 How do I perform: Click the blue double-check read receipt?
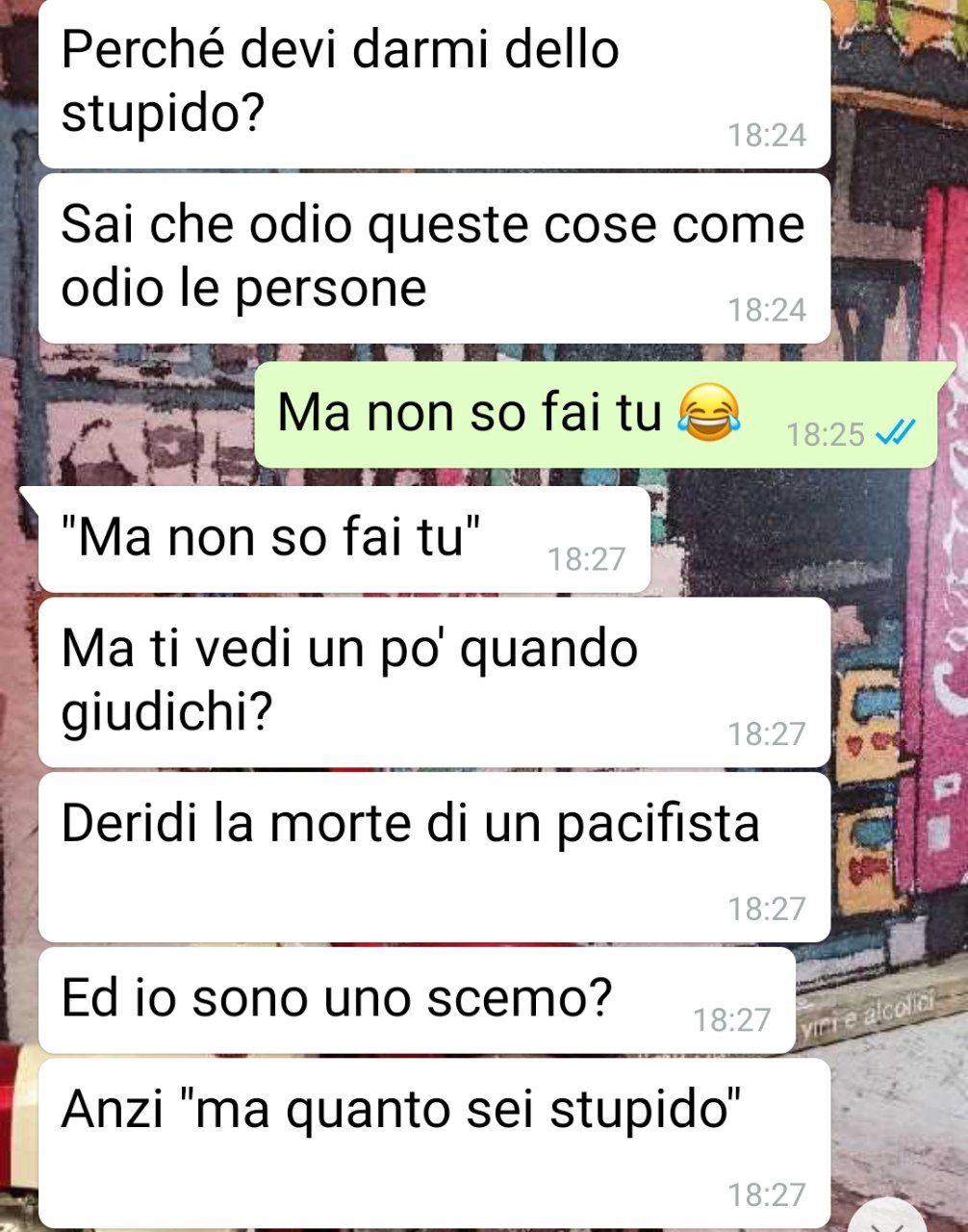click(x=896, y=434)
